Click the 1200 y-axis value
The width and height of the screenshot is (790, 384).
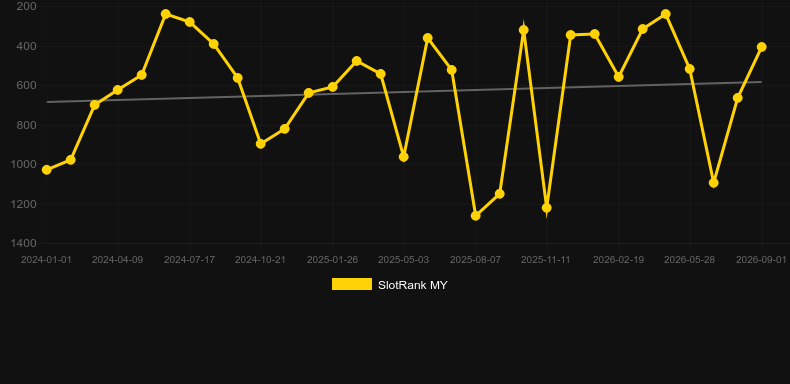coord(25,204)
